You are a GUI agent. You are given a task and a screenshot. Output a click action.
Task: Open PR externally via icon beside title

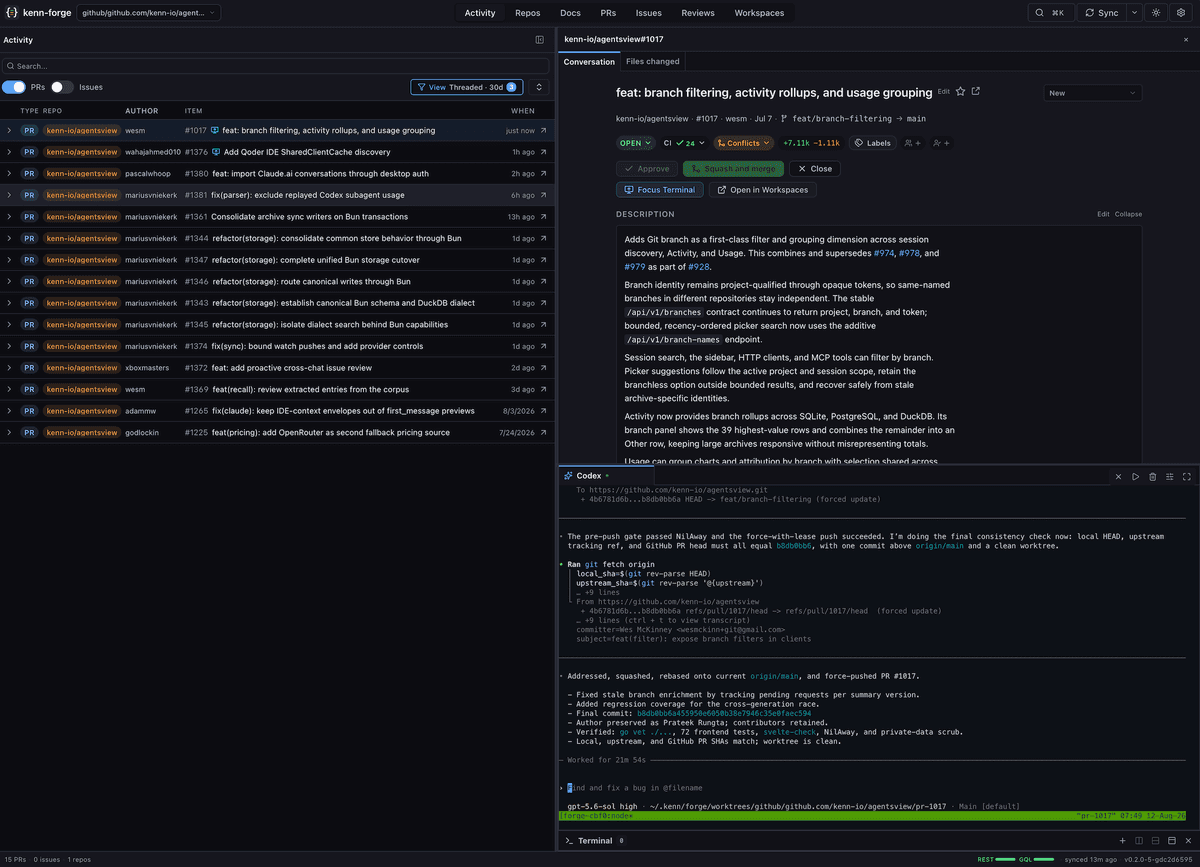[976, 92]
